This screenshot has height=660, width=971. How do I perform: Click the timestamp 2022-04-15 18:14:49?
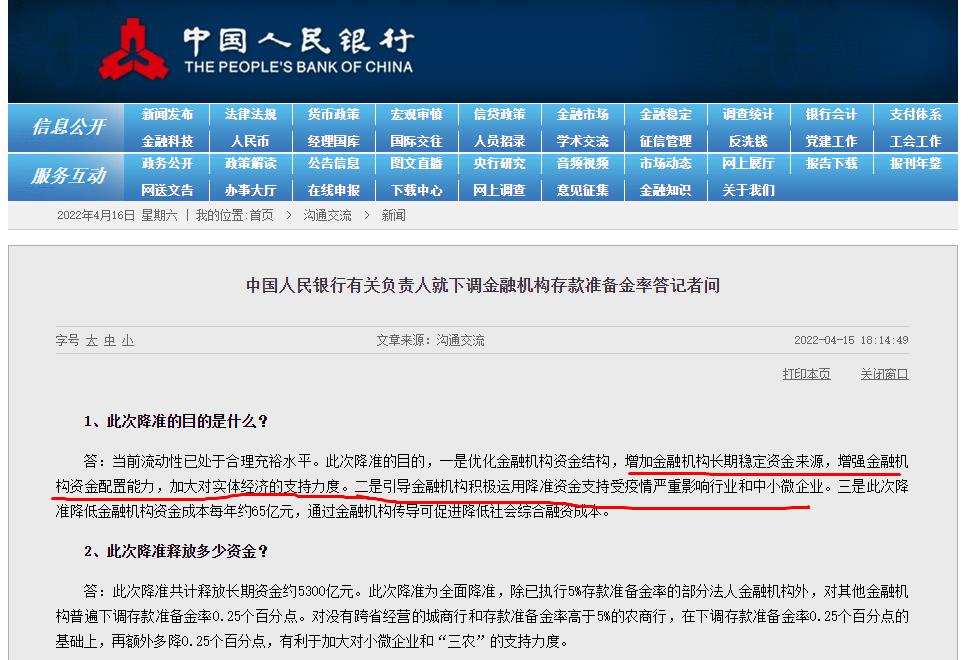pyautogui.click(x=851, y=340)
